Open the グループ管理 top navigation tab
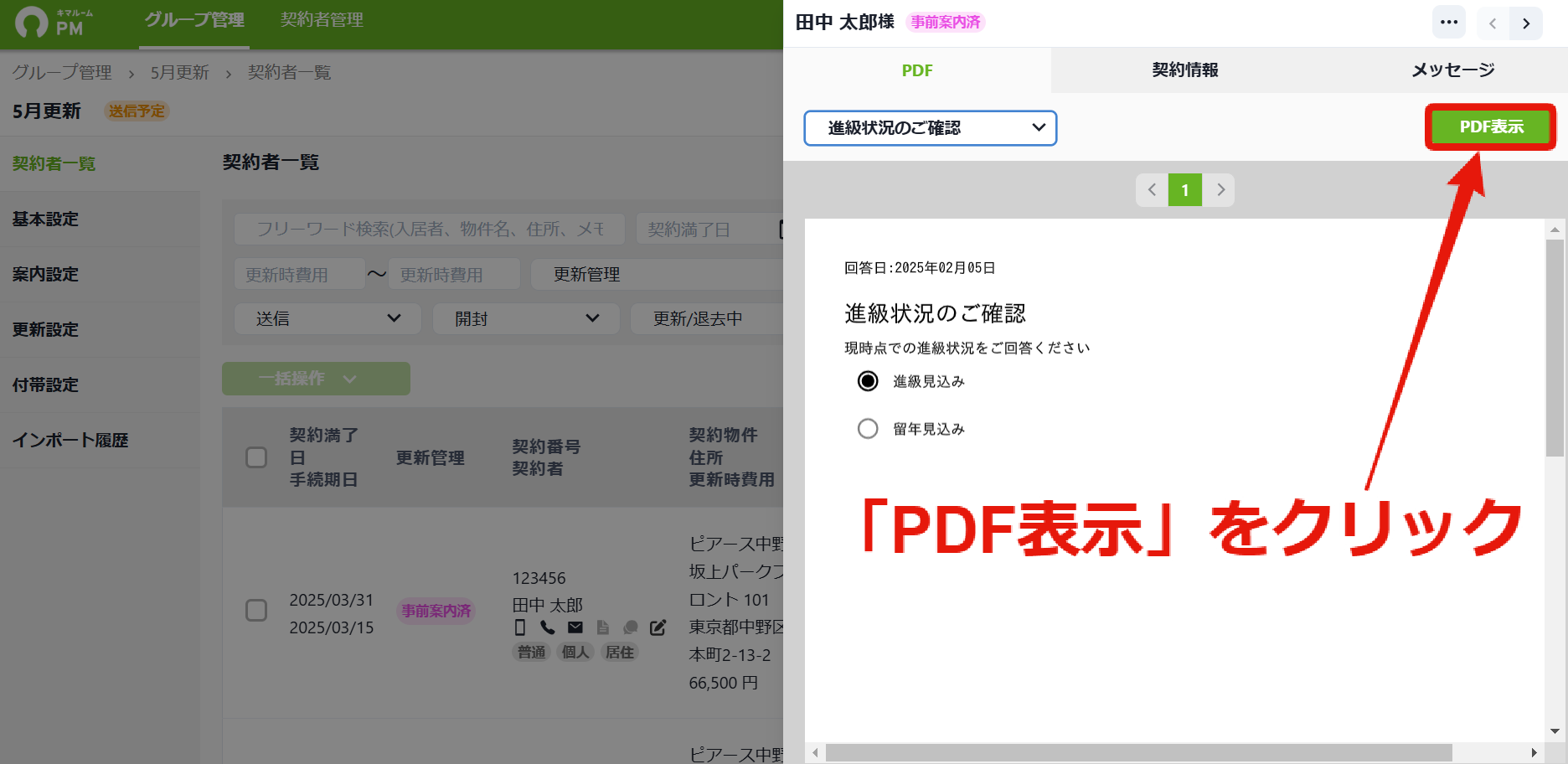The width and height of the screenshot is (1568, 764). pos(194,20)
